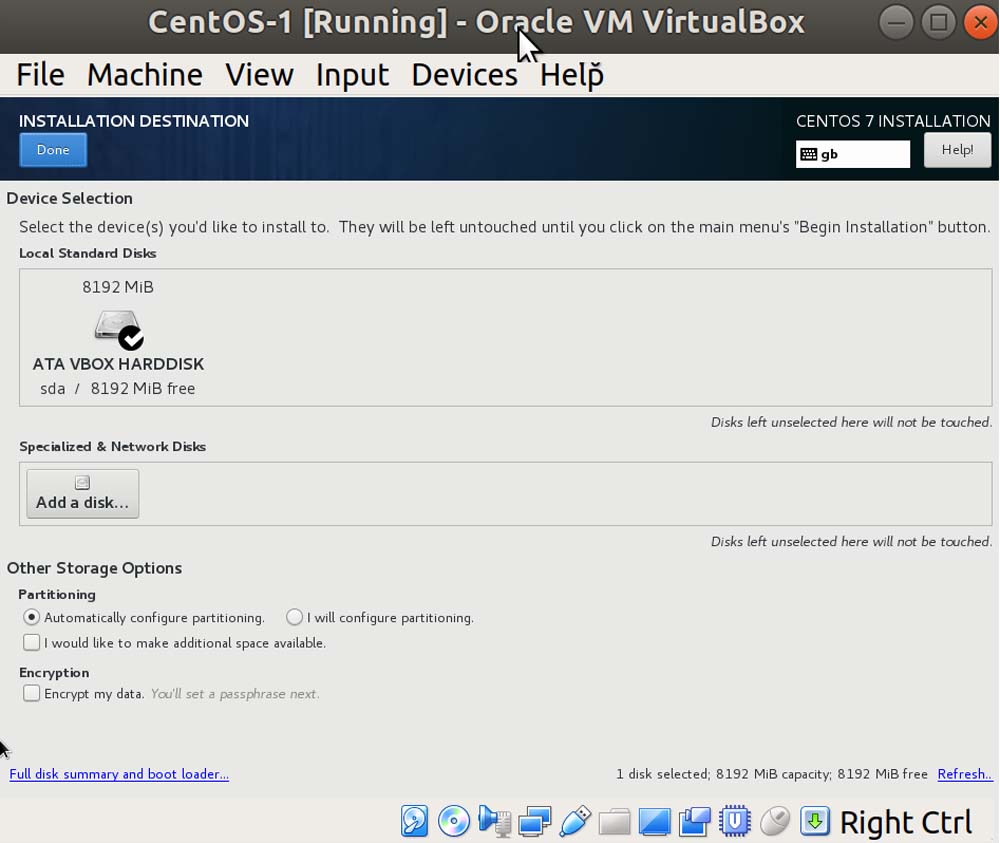1000x843 pixels.
Task: Select I will configure partitioning
Action: point(294,617)
